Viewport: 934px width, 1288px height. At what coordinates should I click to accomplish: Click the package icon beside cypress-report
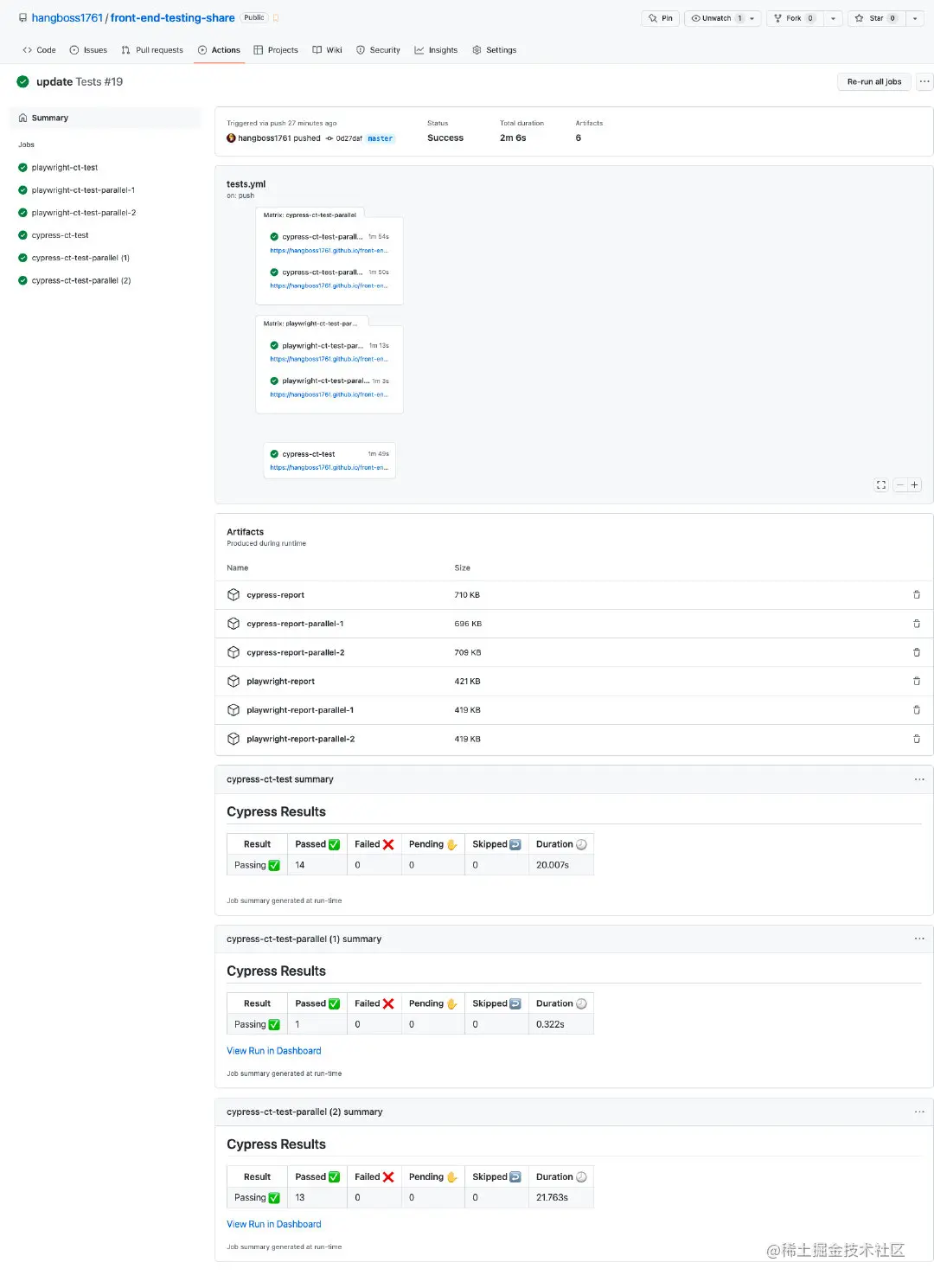[x=233, y=595]
